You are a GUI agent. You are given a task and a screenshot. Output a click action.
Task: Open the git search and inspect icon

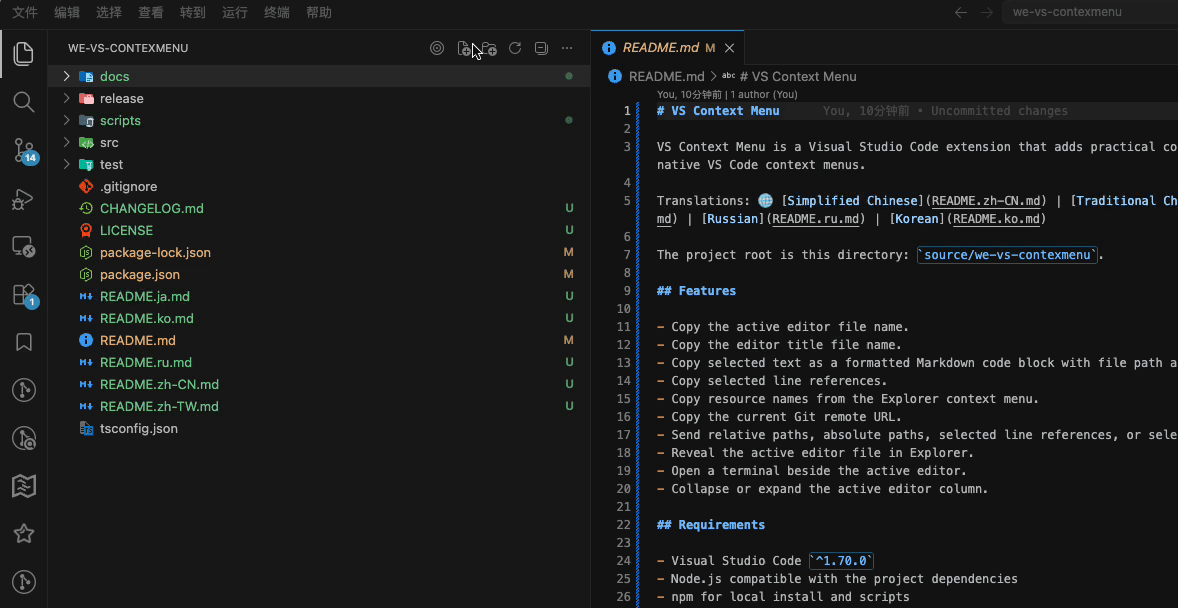(24, 438)
